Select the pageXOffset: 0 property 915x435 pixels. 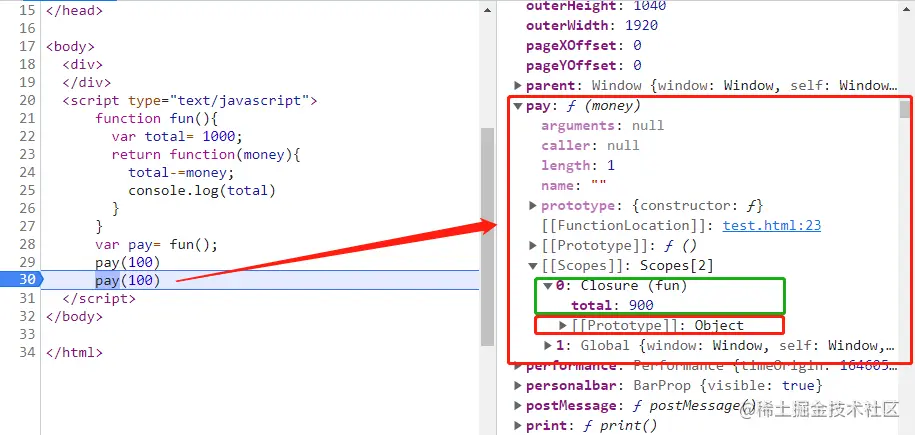click(584, 46)
